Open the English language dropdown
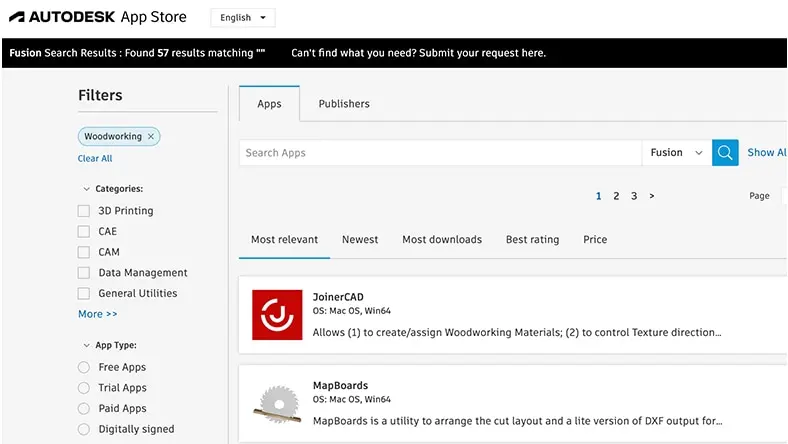The height and width of the screenshot is (444, 788). tap(243, 18)
